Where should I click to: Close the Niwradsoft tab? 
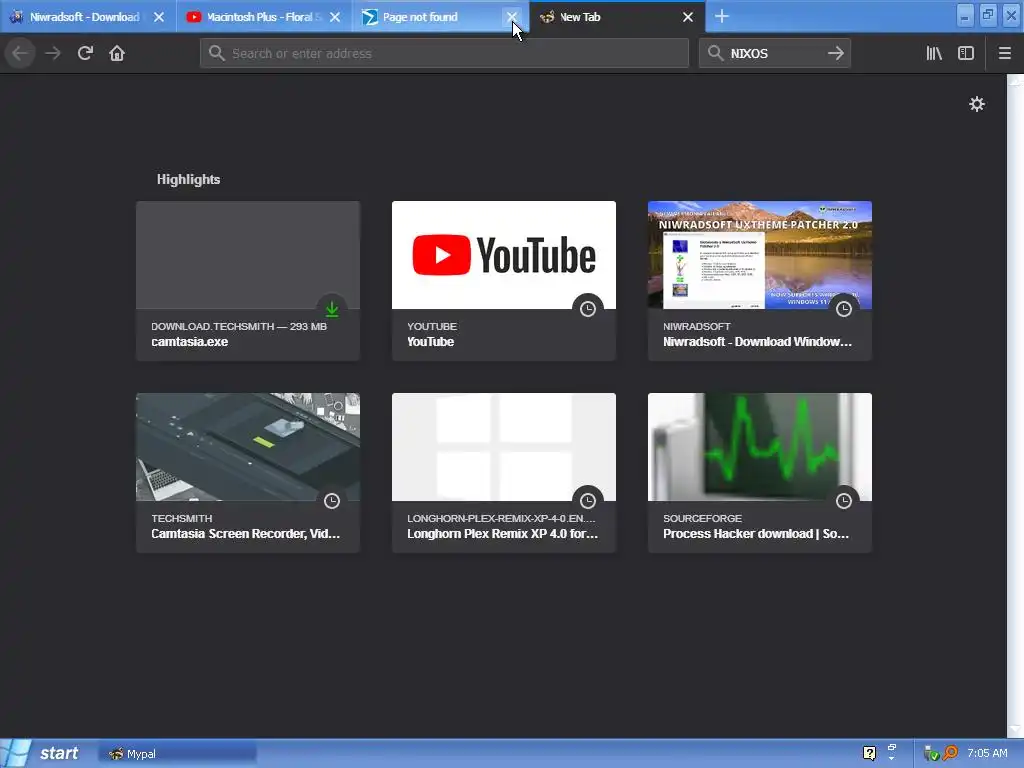coord(159,17)
